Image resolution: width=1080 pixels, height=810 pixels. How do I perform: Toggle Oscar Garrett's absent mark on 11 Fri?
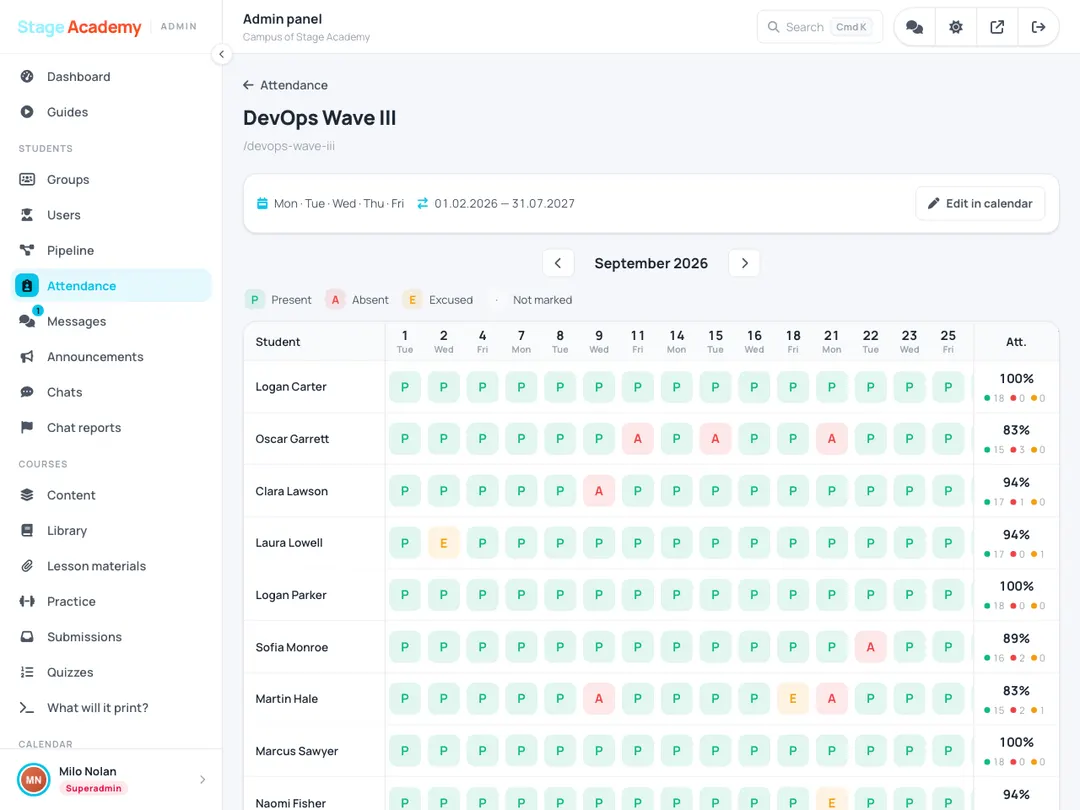tap(638, 439)
